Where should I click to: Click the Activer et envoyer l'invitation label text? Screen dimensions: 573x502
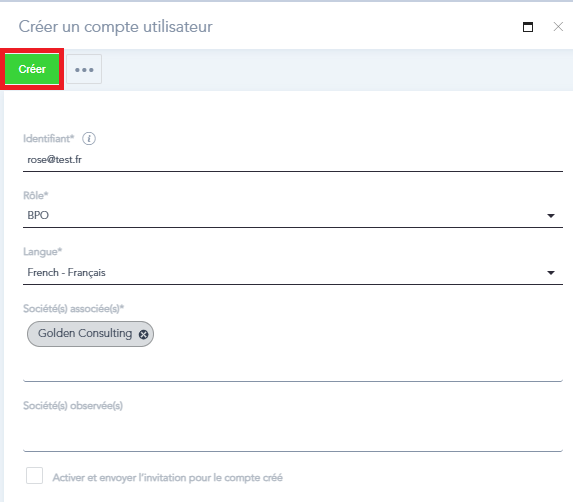(167, 478)
